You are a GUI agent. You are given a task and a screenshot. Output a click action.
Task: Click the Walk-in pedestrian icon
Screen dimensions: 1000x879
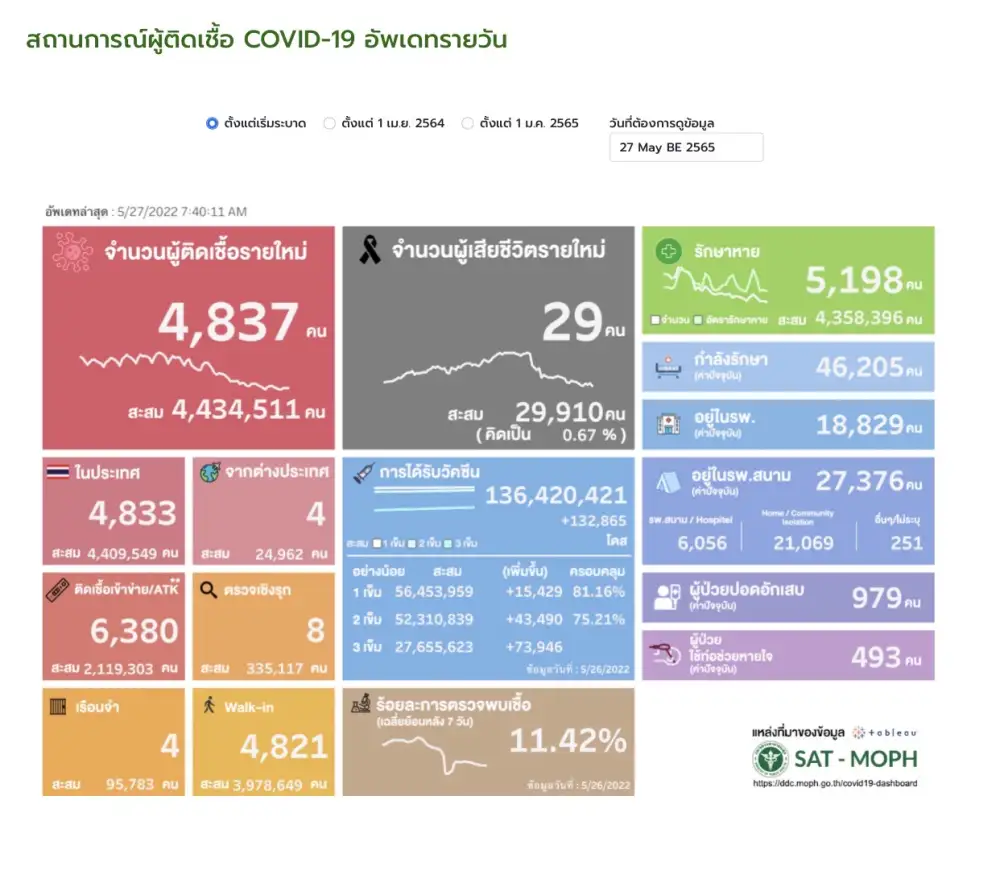pyautogui.click(x=208, y=706)
